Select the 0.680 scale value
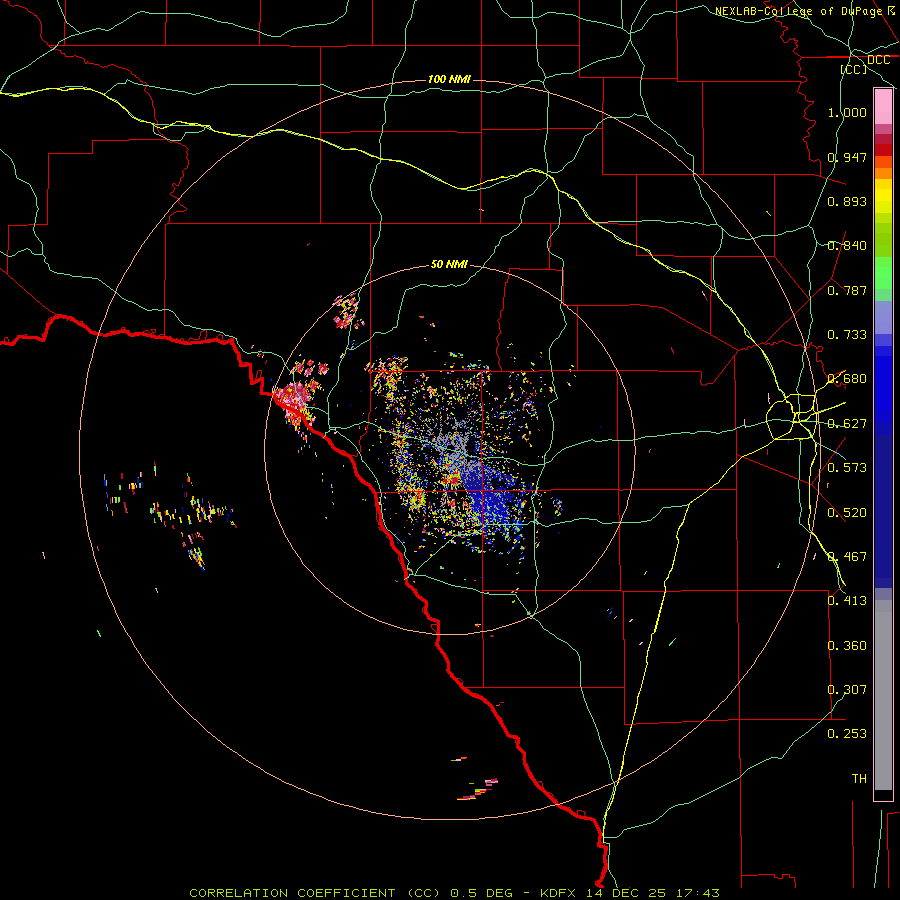The height and width of the screenshot is (900, 900). (847, 379)
